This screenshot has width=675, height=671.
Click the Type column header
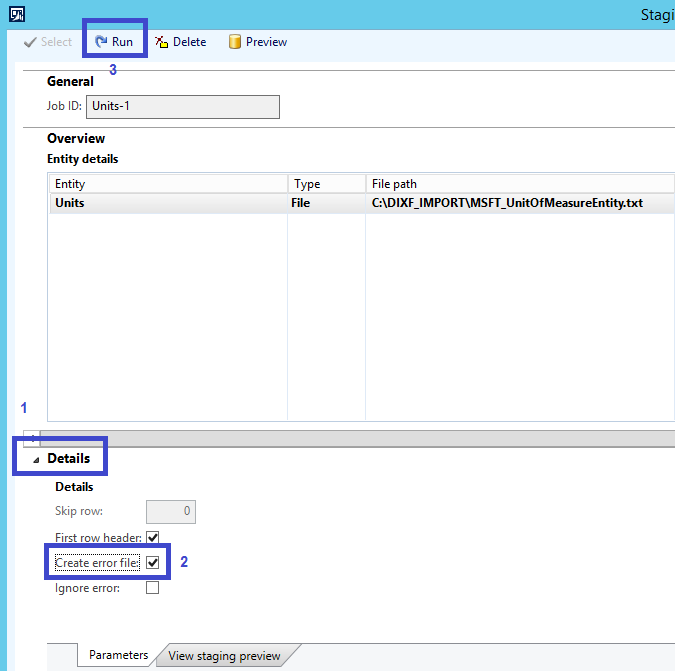coord(326,184)
